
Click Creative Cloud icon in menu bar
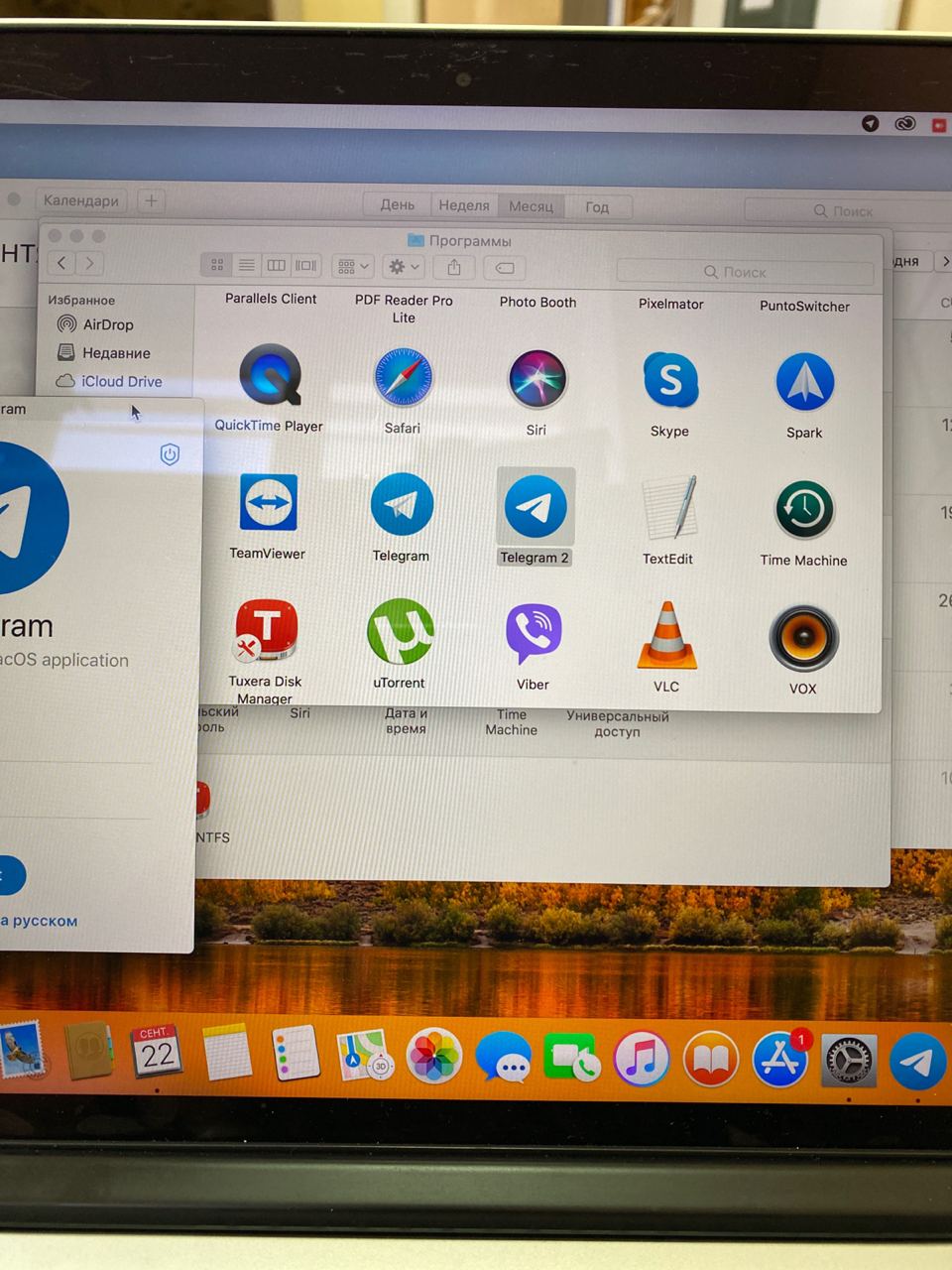pos(904,124)
